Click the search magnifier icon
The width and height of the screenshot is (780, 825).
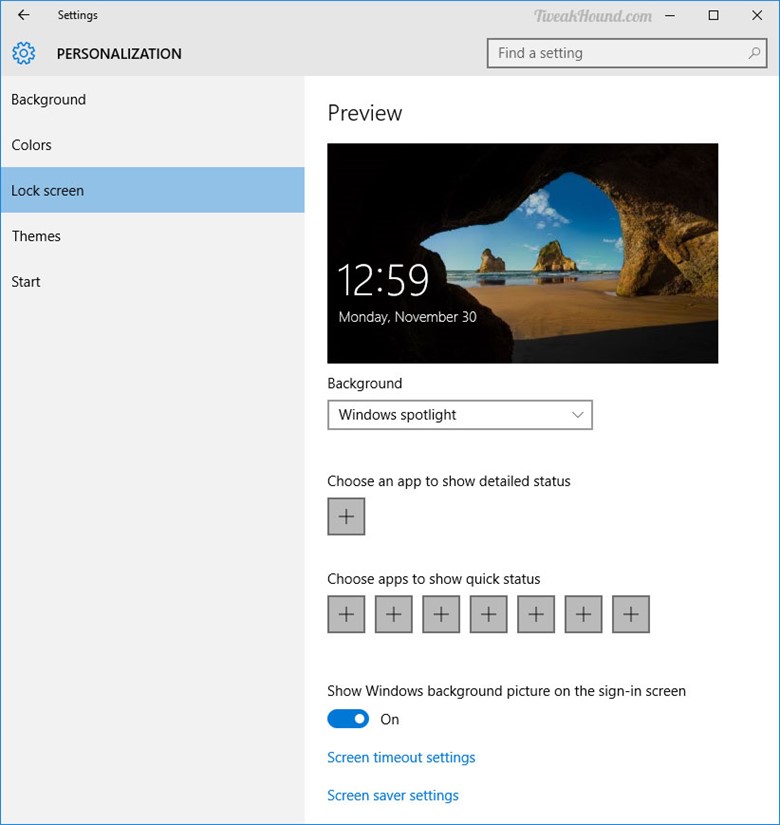(754, 53)
